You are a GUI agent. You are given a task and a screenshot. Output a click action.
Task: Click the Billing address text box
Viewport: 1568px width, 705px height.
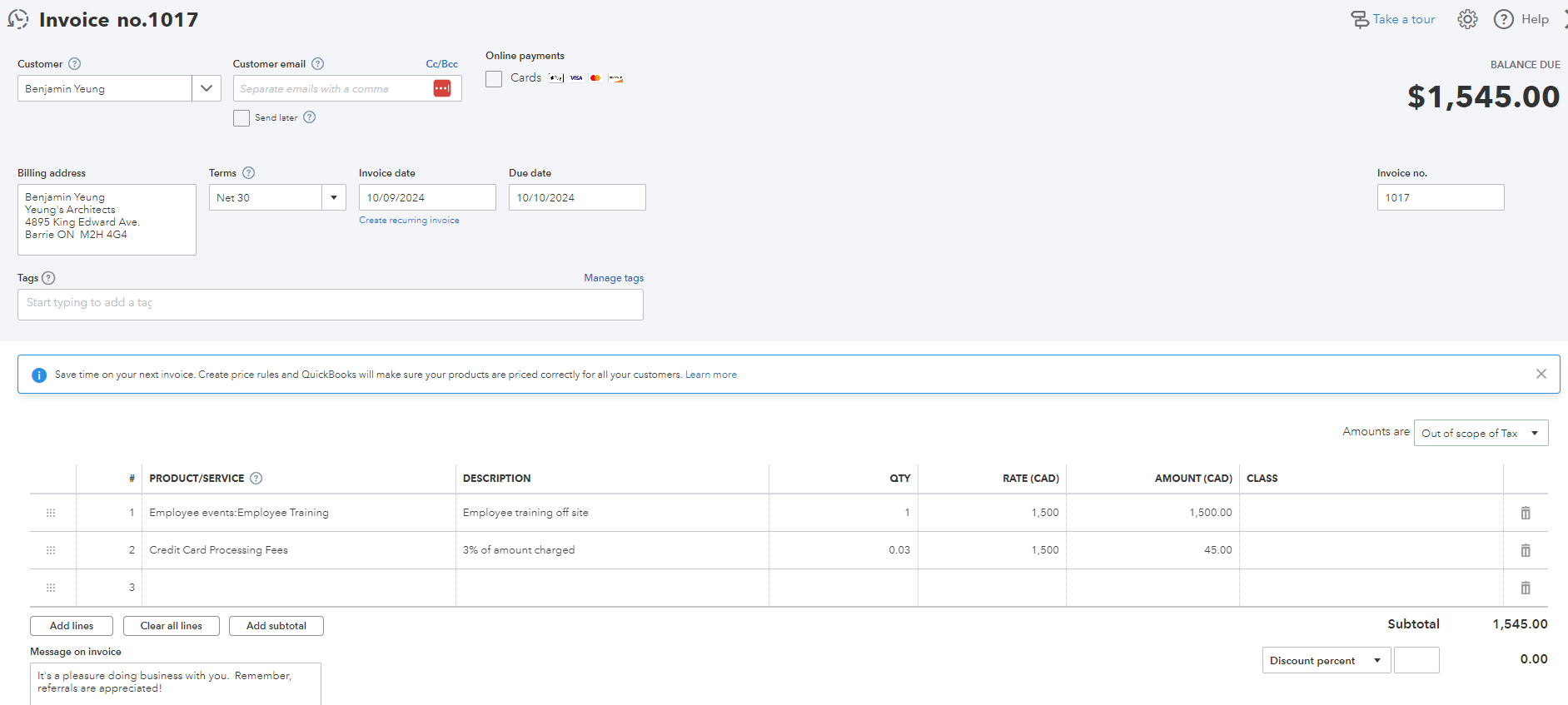pyautogui.click(x=107, y=220)
